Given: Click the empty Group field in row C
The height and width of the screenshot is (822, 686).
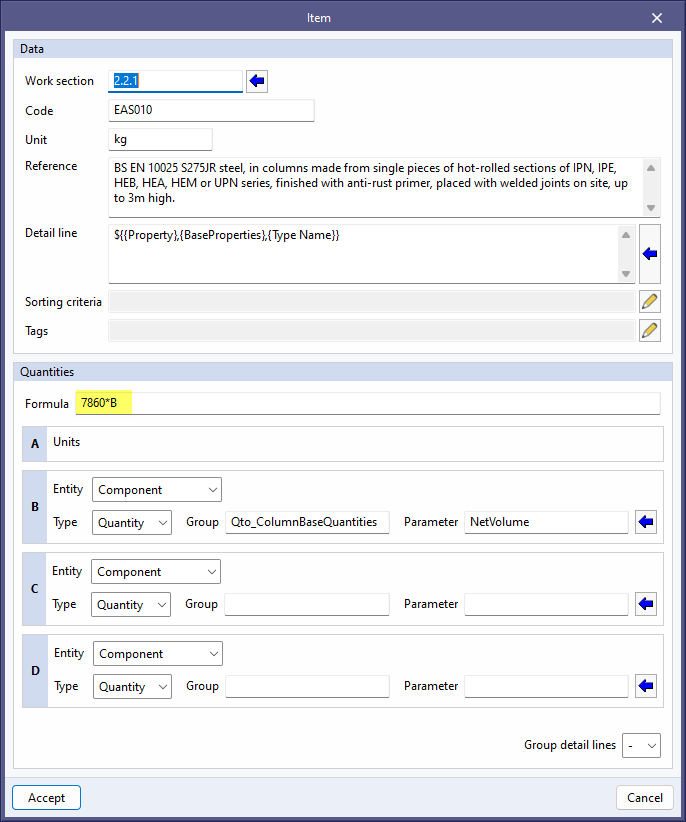Looking at the screenshot, I should [x=307, y=604].
